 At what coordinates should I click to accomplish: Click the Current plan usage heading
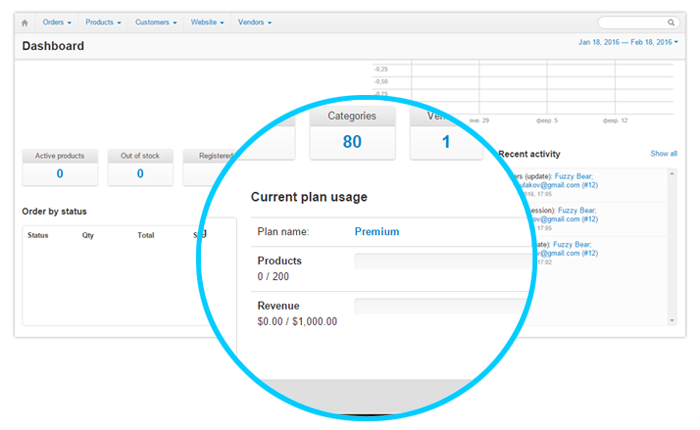click(309, 197)
